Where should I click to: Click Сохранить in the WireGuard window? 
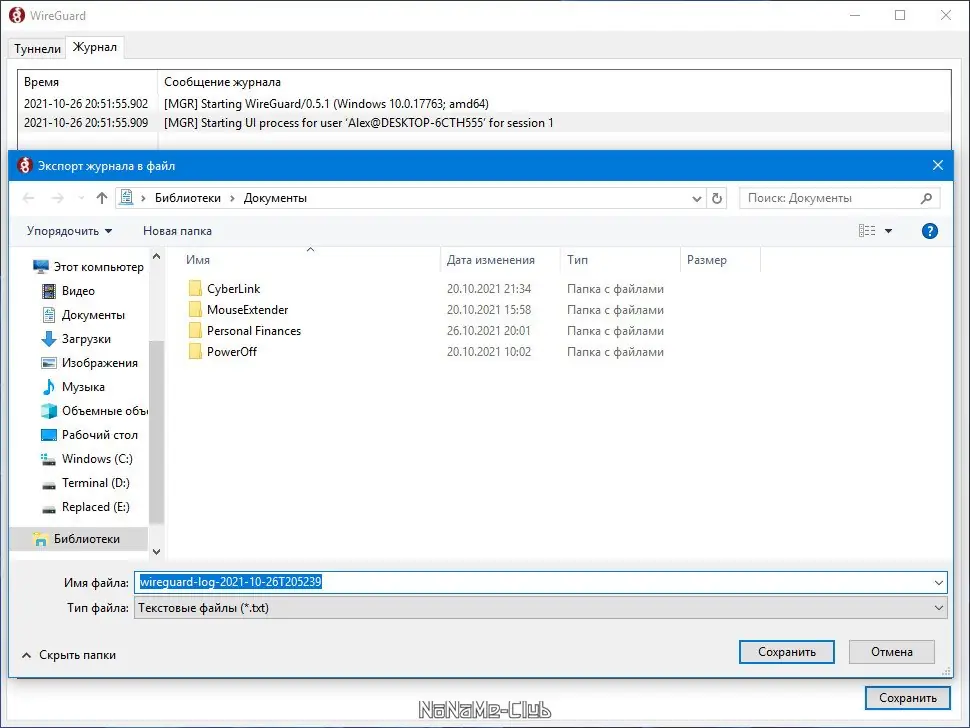tap(908, 698)
